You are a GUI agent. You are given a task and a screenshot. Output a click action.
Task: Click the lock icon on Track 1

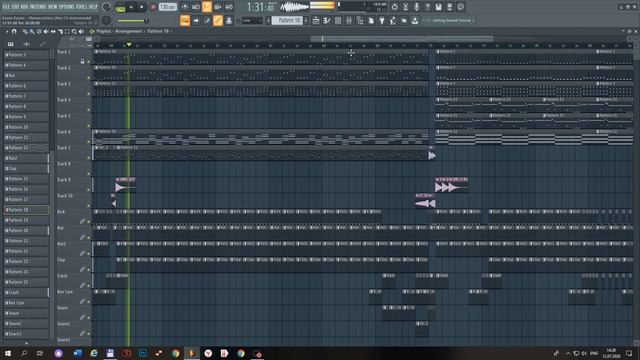pos(82,61)
